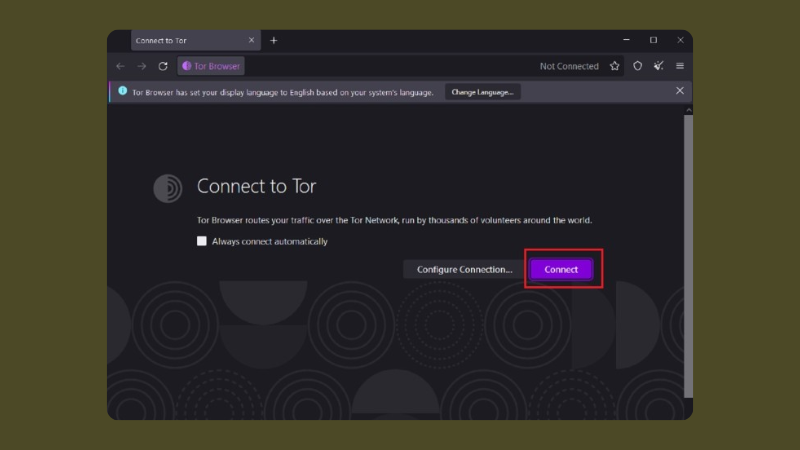Maximize the Tor Browser window
This screenshot has width=800, height=450.
click(653, 40)
